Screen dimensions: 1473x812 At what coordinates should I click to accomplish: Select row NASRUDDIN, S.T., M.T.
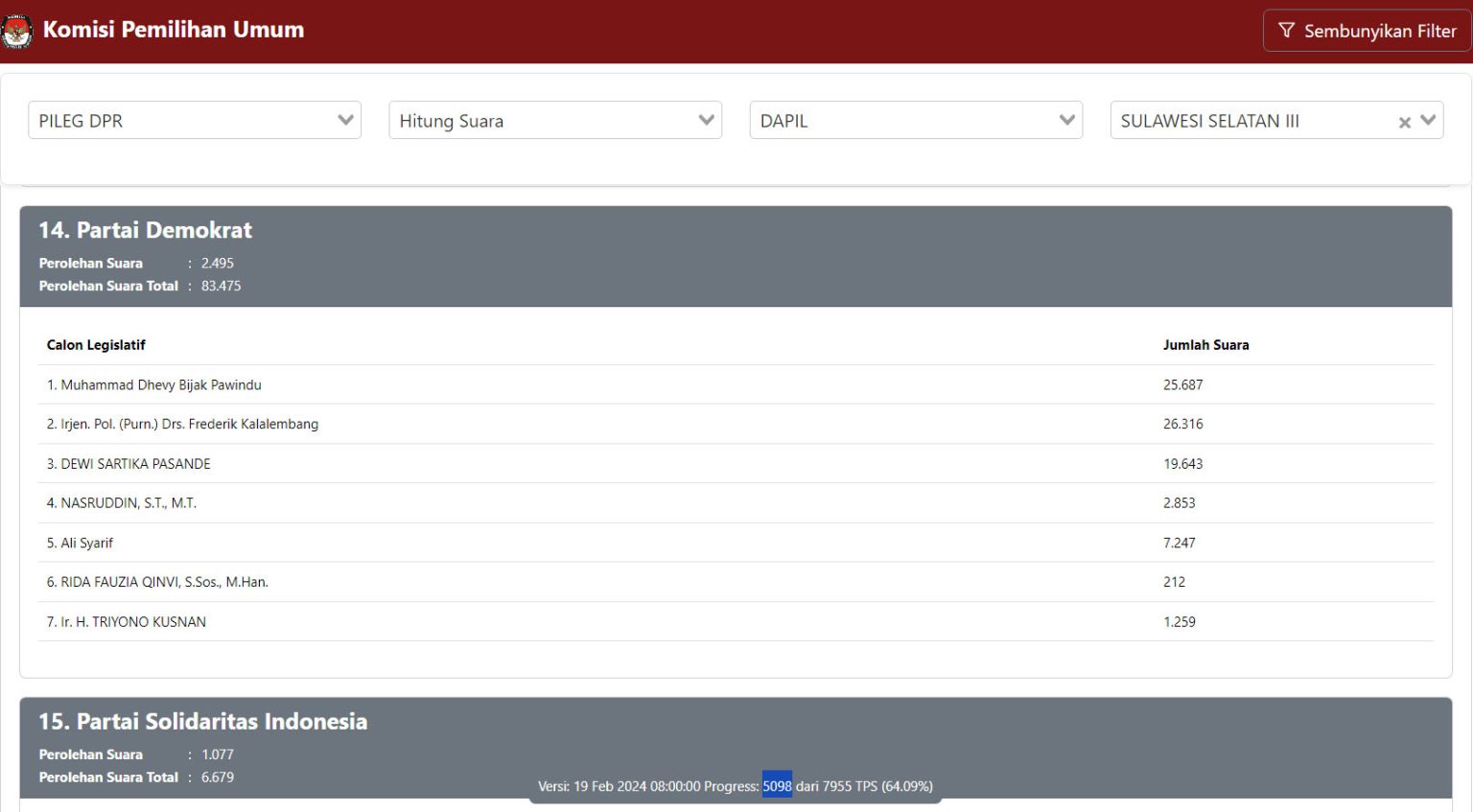[x=736, y=502]
